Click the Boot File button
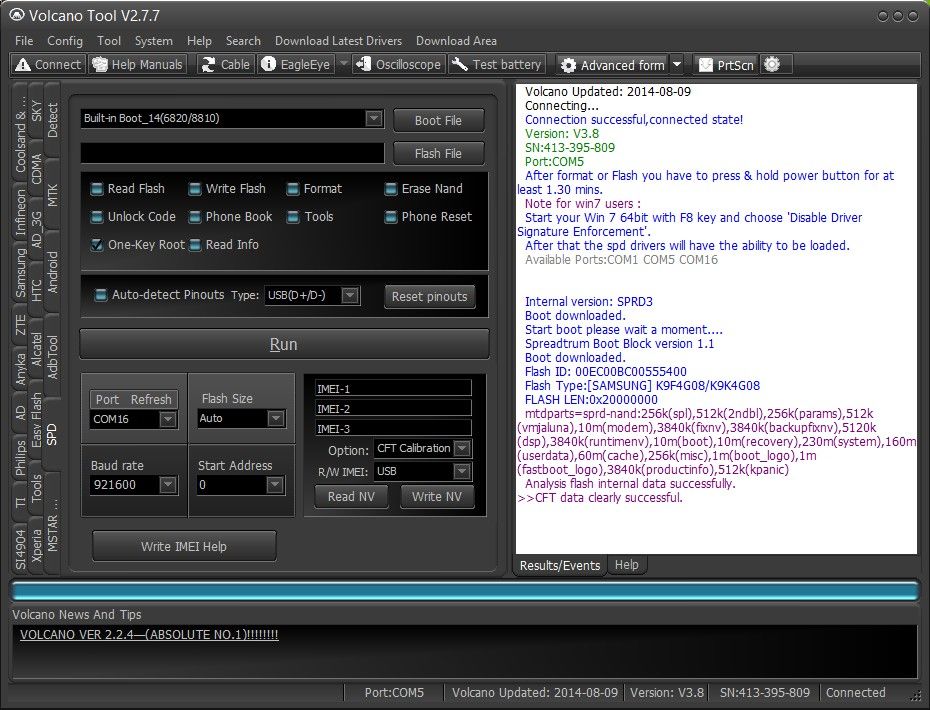This screenshot has height=710, width=930. (x=438, y=120)
